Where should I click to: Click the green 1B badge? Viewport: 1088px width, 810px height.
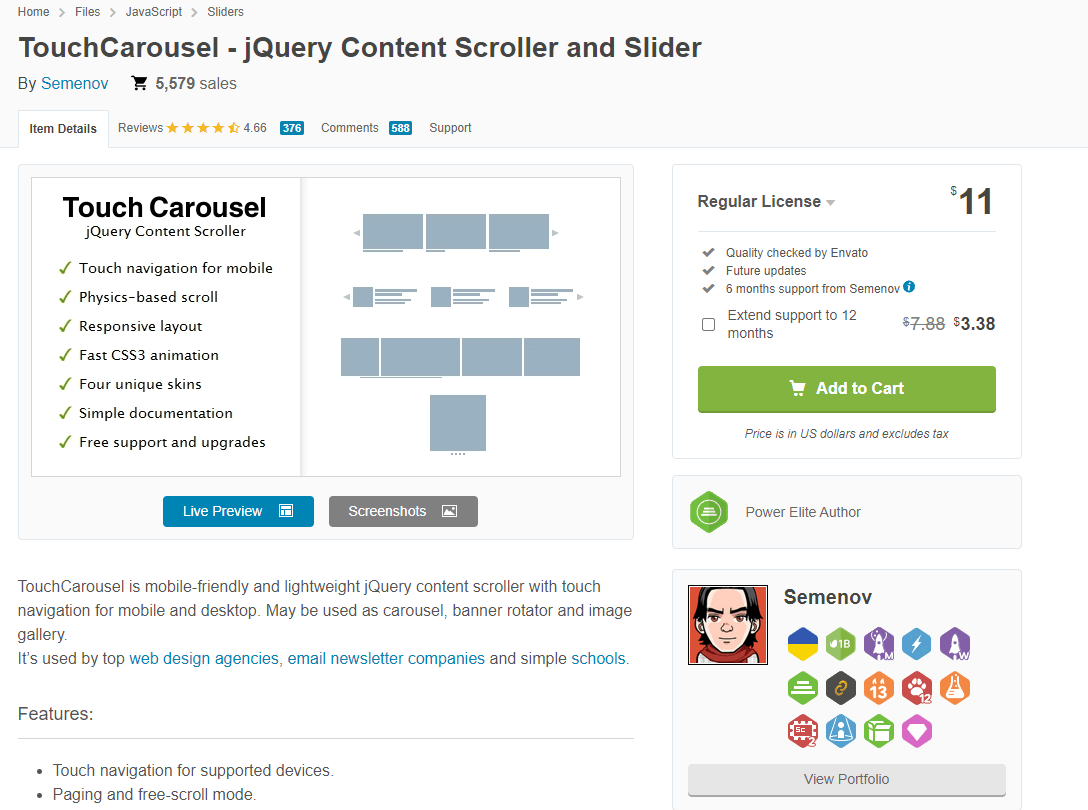click(x=841, y=645)
